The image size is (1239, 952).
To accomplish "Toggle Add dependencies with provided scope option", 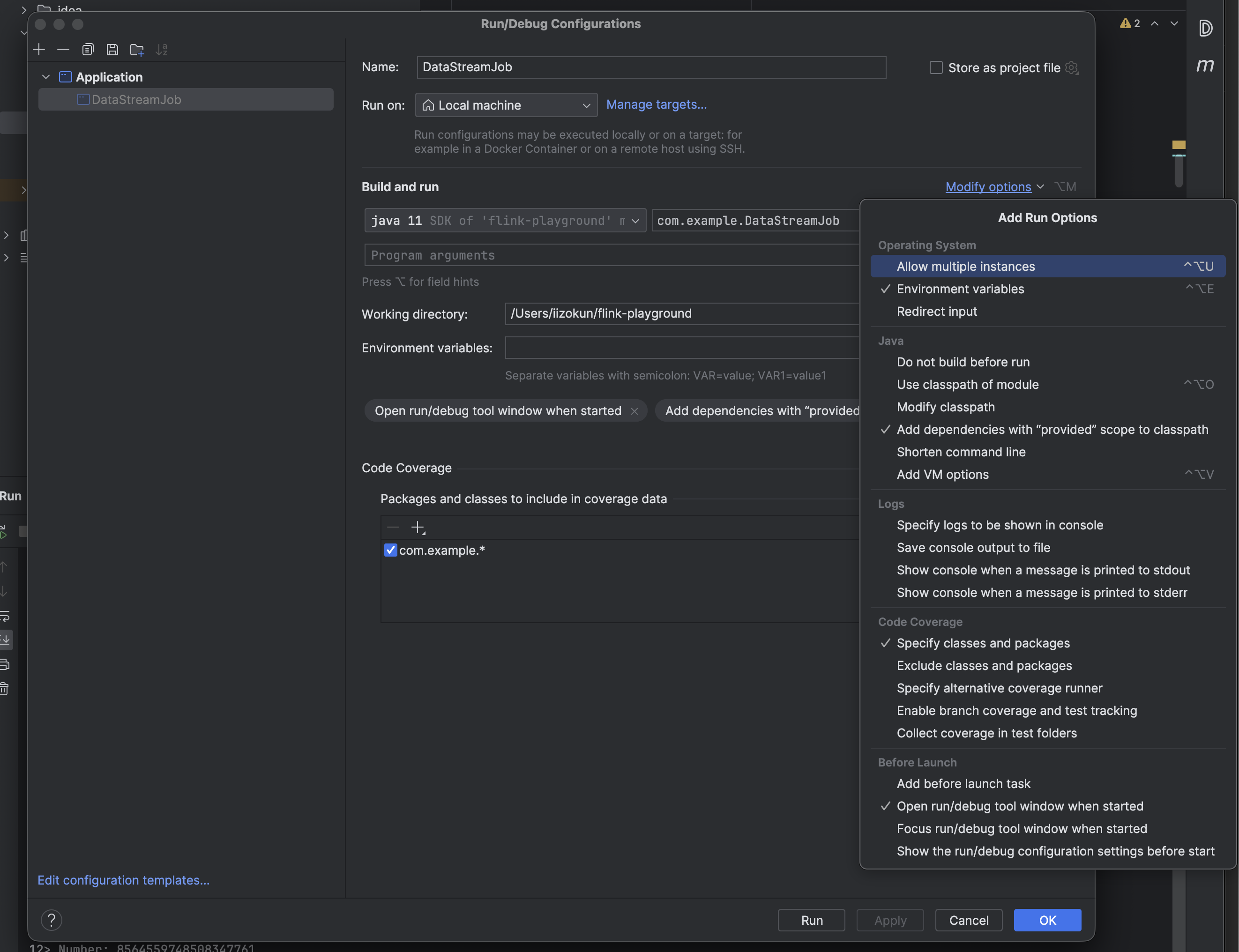I will (x=1048, y=430).
